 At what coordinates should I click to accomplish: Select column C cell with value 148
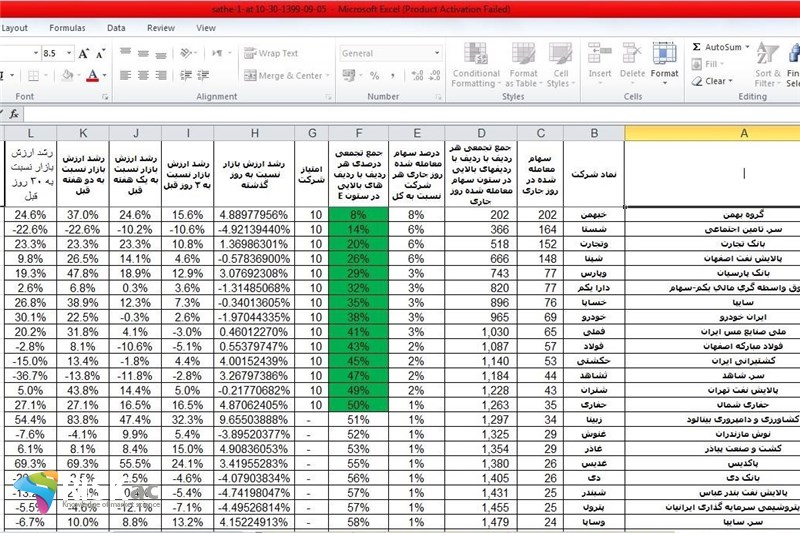(x=540, y=259)
